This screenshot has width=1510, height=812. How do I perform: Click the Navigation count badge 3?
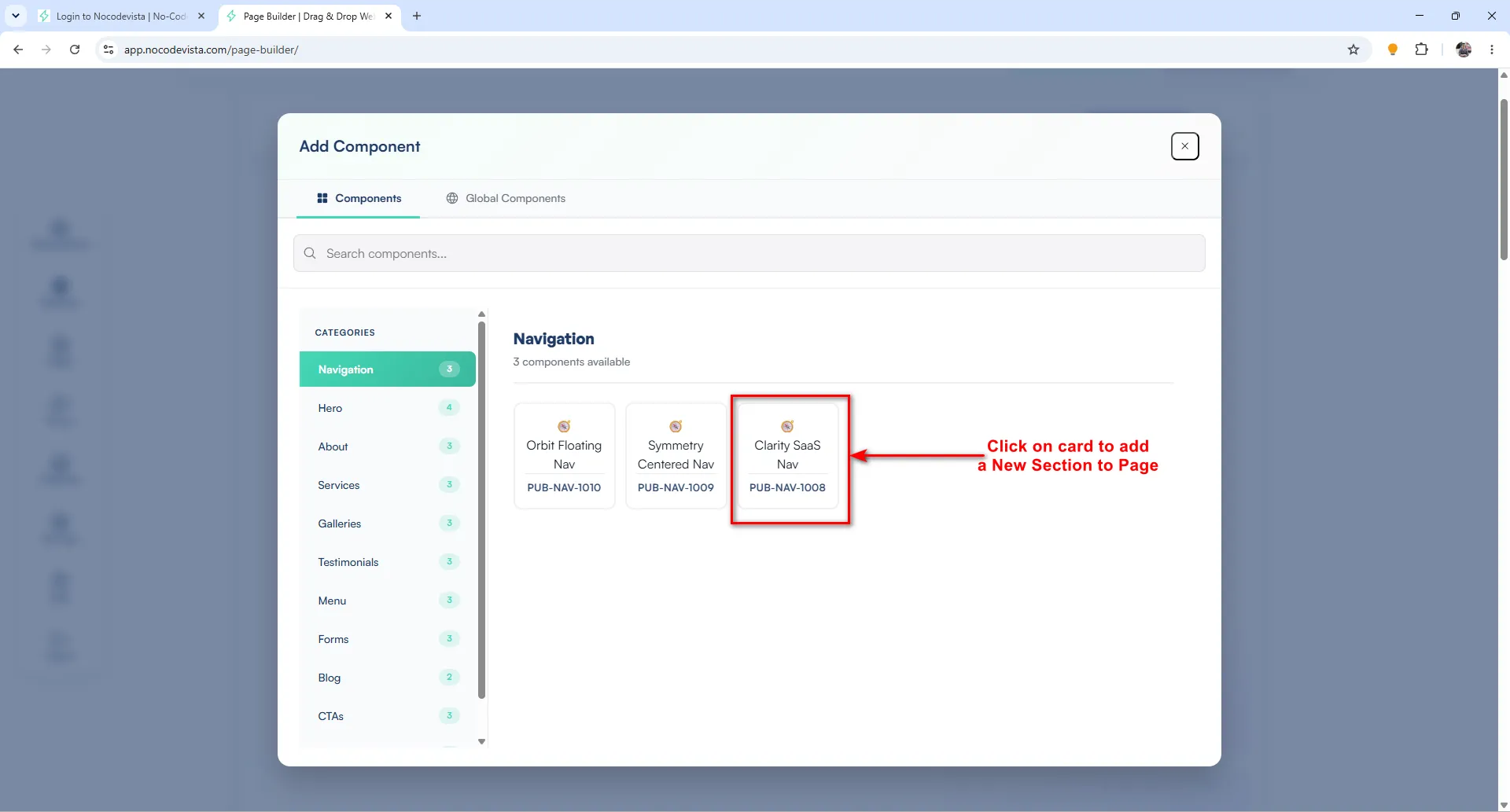point(449,369)
